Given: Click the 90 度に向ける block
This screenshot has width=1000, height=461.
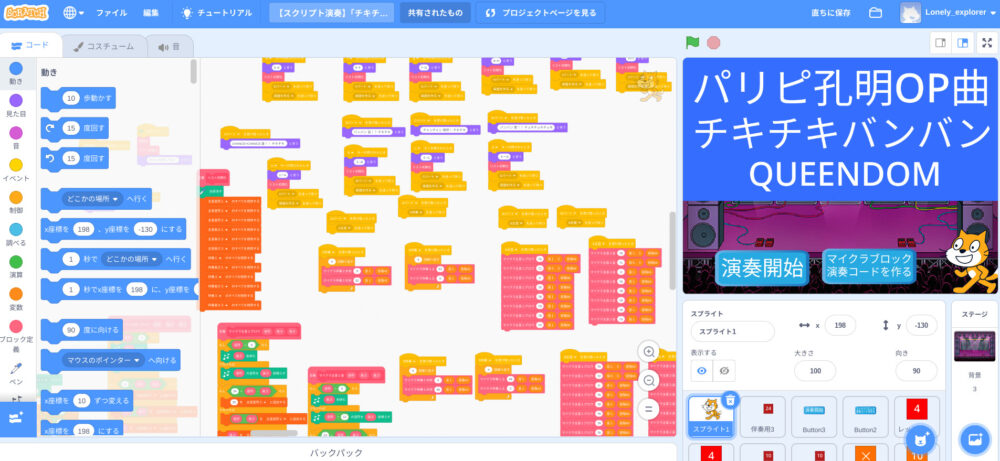Looking at the screenshot, I should (x=81, y=330).
